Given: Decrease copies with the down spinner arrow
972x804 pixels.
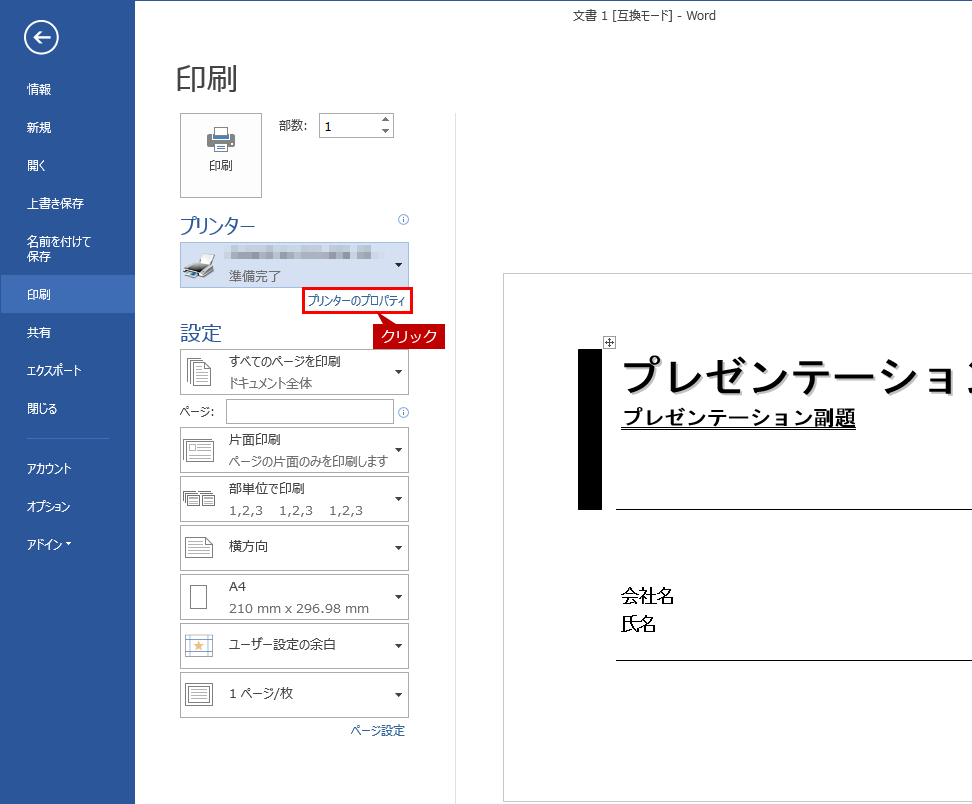Looking at the screenshot, I should [385, 131].
